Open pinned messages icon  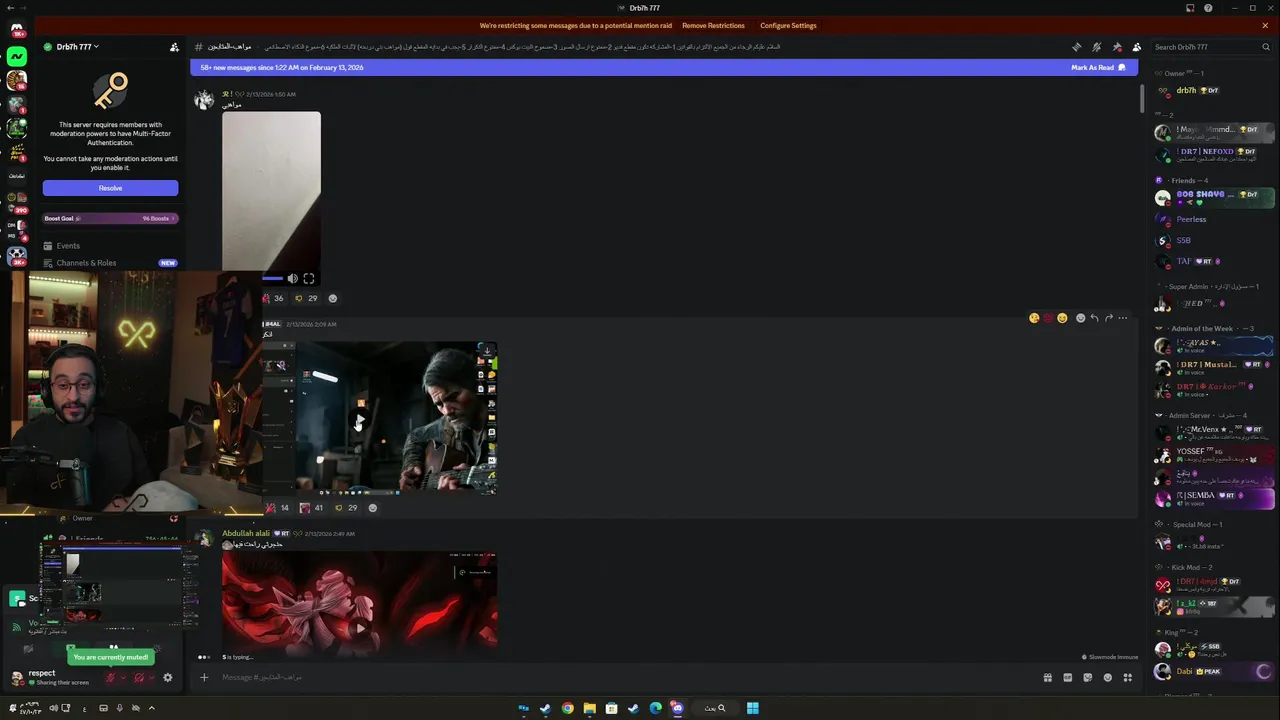tap(1116, 47)
